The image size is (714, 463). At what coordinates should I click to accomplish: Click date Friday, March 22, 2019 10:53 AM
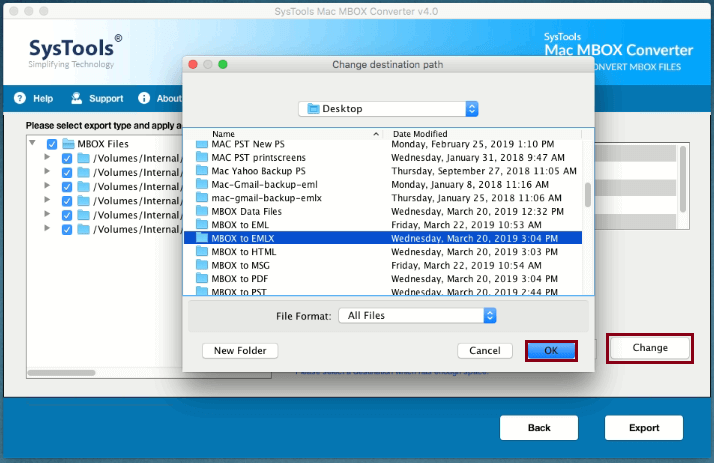[466, 225]
